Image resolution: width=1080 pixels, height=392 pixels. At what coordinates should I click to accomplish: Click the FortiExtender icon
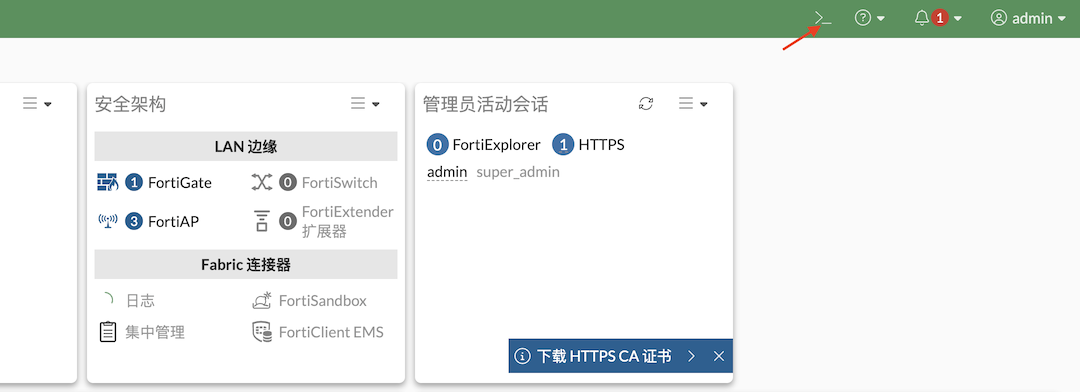[262, 221]
